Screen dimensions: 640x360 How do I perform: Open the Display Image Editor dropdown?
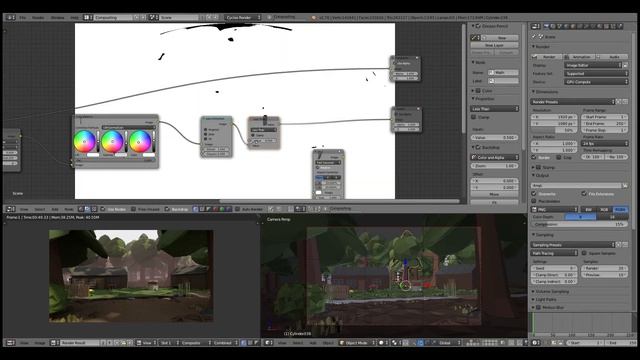click(x=593, y=65)
